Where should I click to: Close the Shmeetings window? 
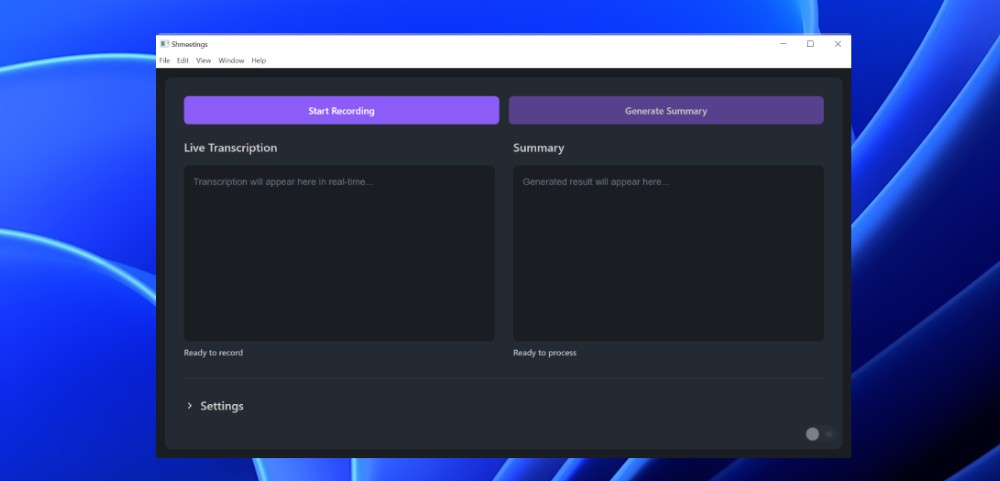(838, 44)
